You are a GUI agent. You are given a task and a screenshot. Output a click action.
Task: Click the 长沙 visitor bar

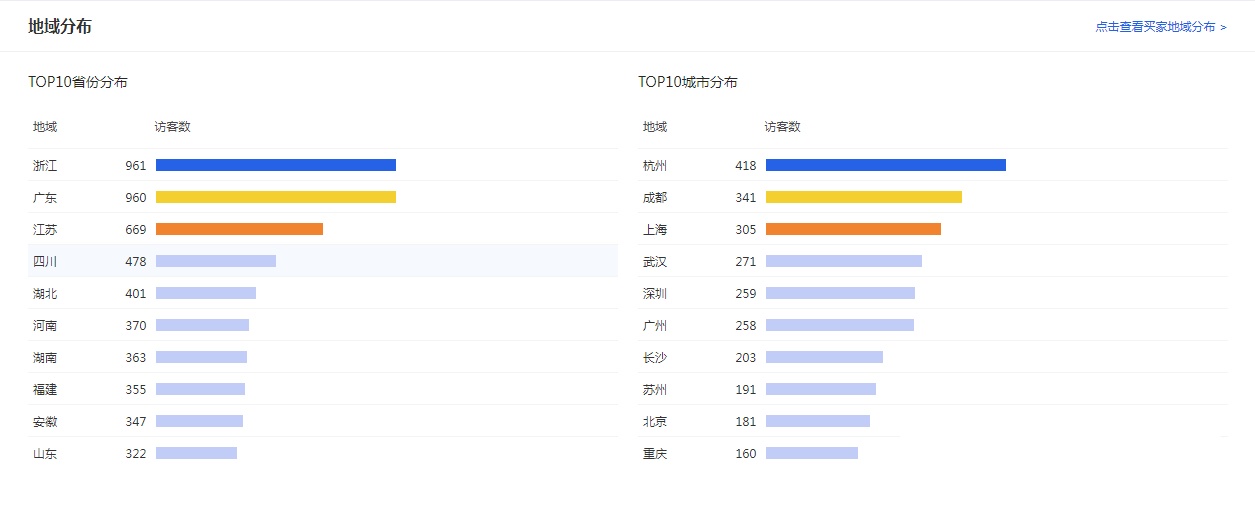pyautogui.click(x=824, y=357)
